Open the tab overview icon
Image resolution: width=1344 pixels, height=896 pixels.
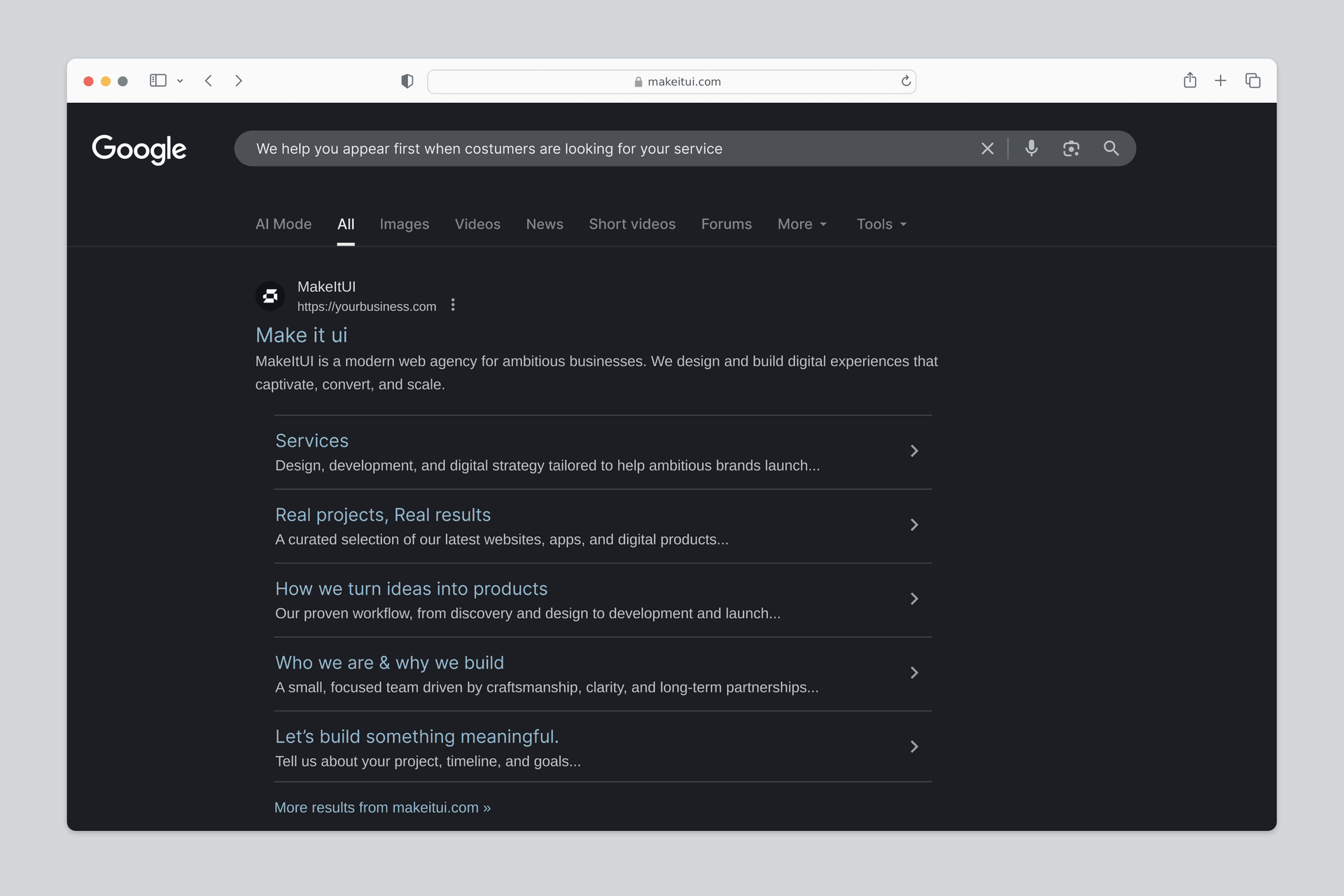[1252, 80]
